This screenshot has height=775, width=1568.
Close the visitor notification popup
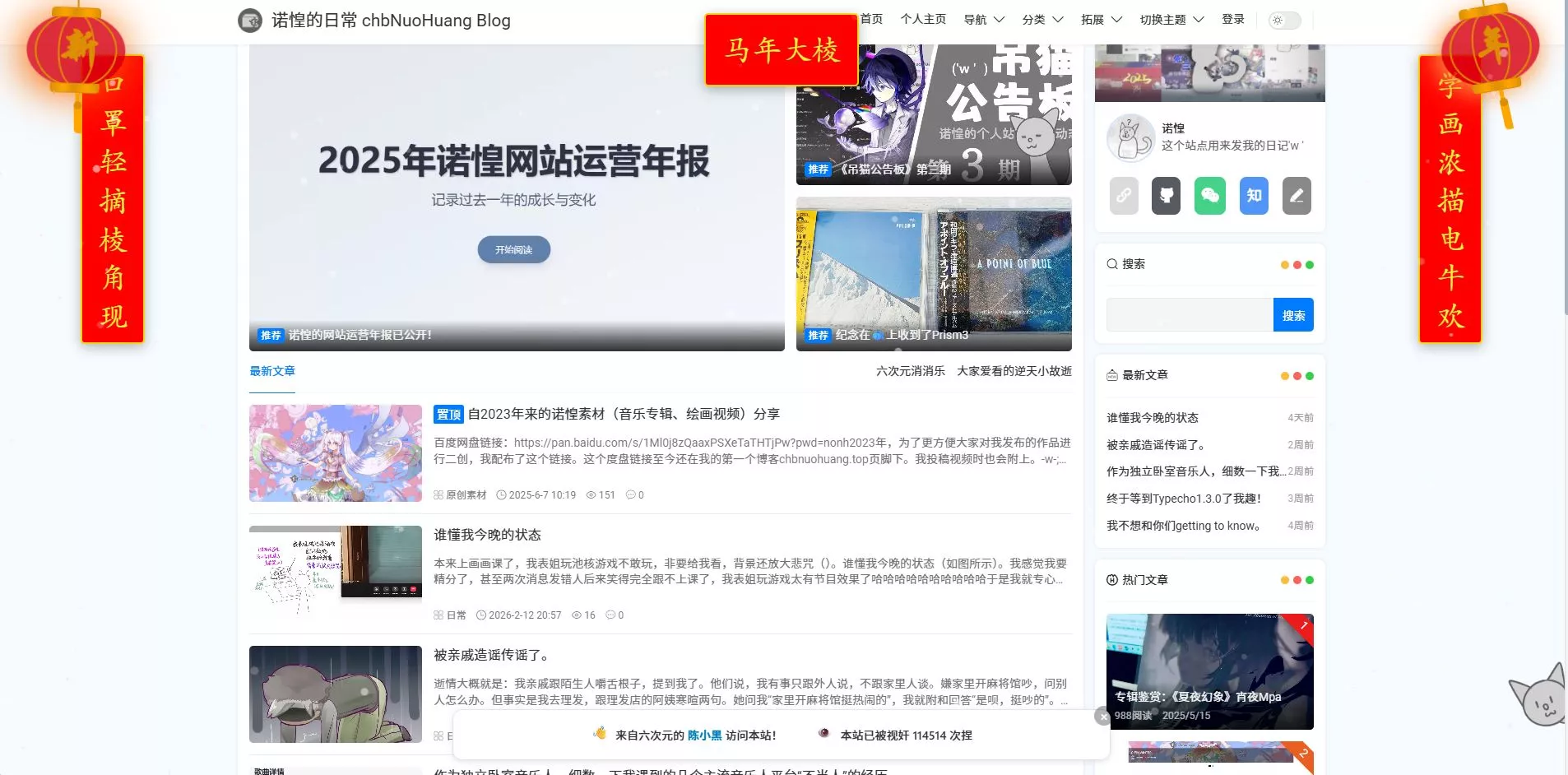[x=1103, y=717]
